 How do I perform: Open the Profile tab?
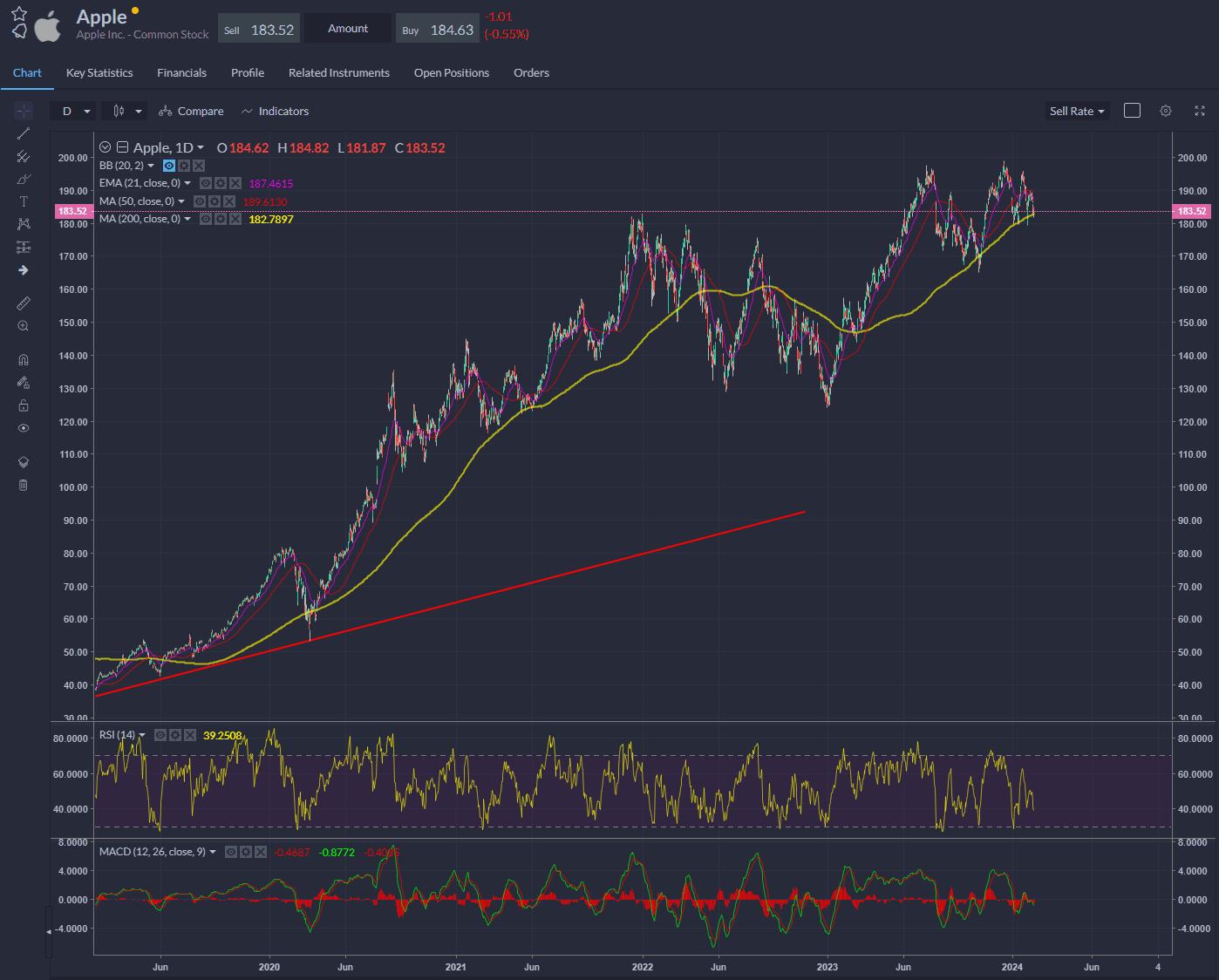248,72
